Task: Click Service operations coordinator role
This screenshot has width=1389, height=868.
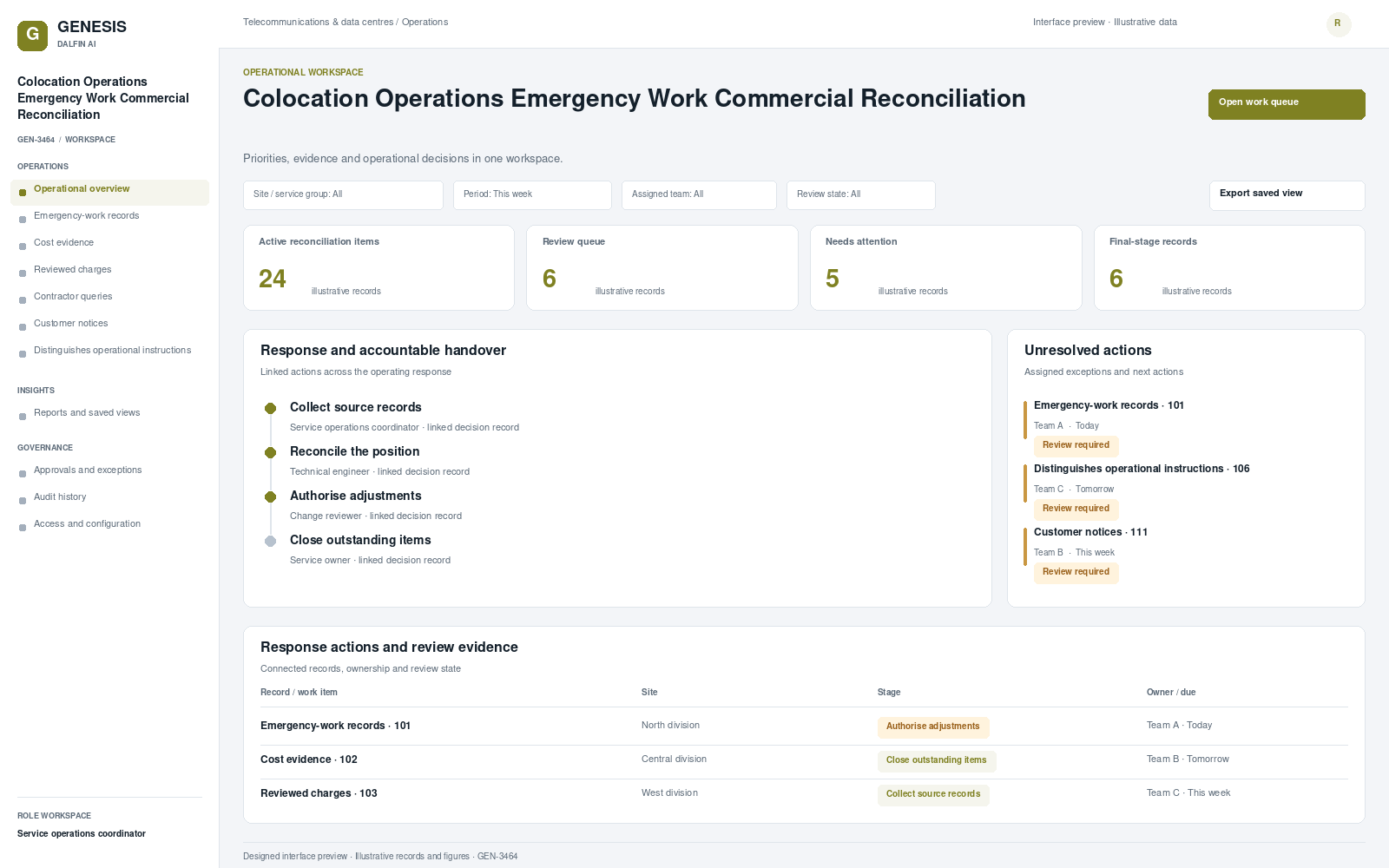Action: coord(82,834)
